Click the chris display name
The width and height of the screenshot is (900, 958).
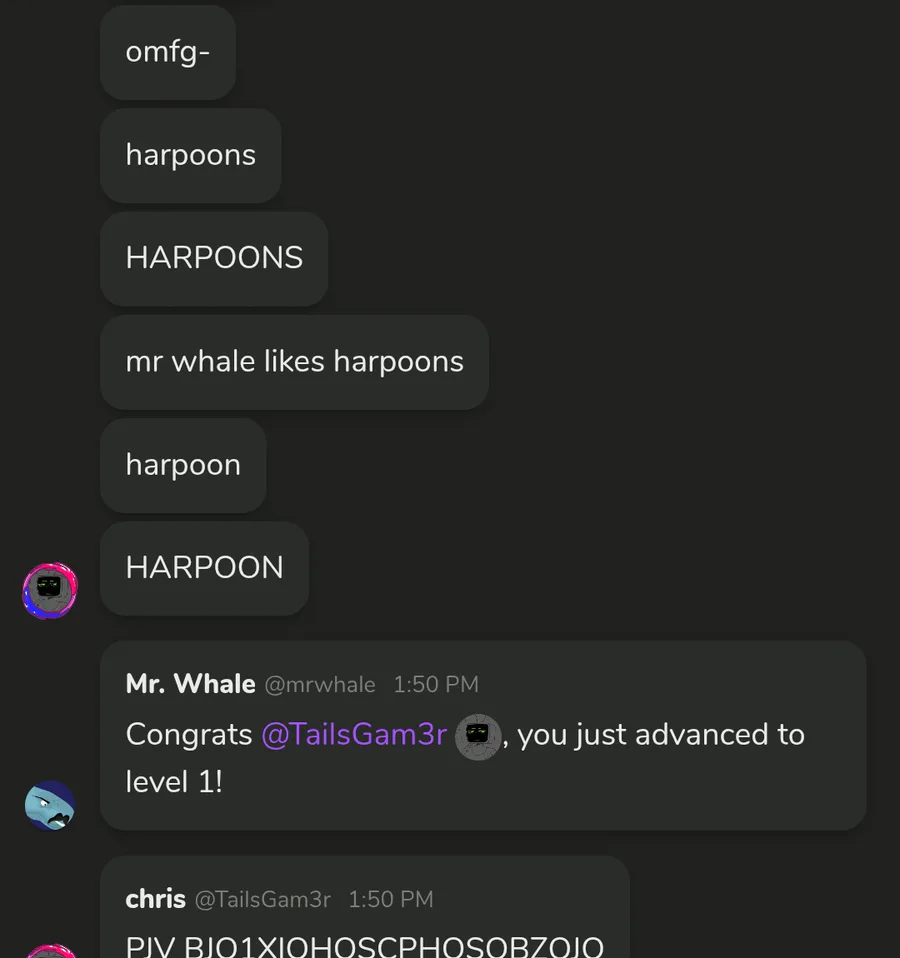click(155, 899)
